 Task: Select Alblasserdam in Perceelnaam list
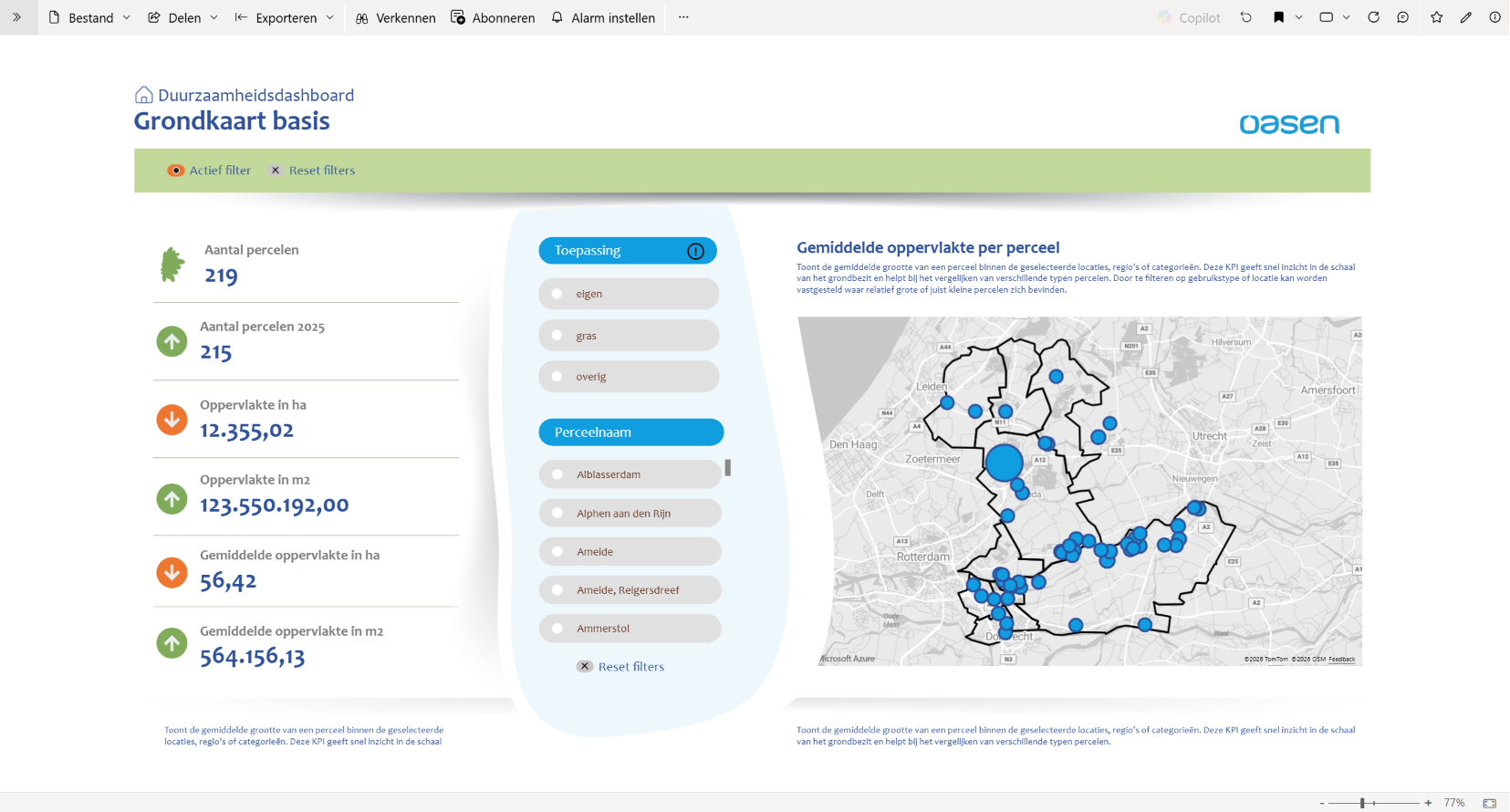click(x=630, y=474)
